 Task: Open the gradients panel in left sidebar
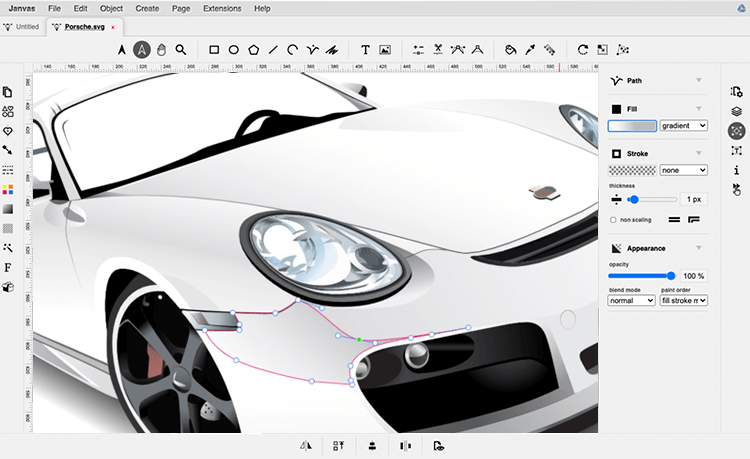click(8, 209)
